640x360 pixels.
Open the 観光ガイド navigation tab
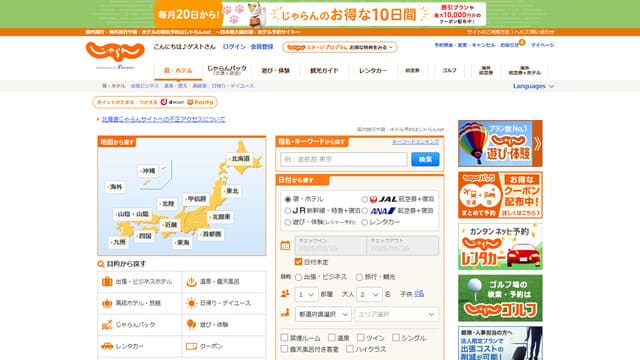324,71
